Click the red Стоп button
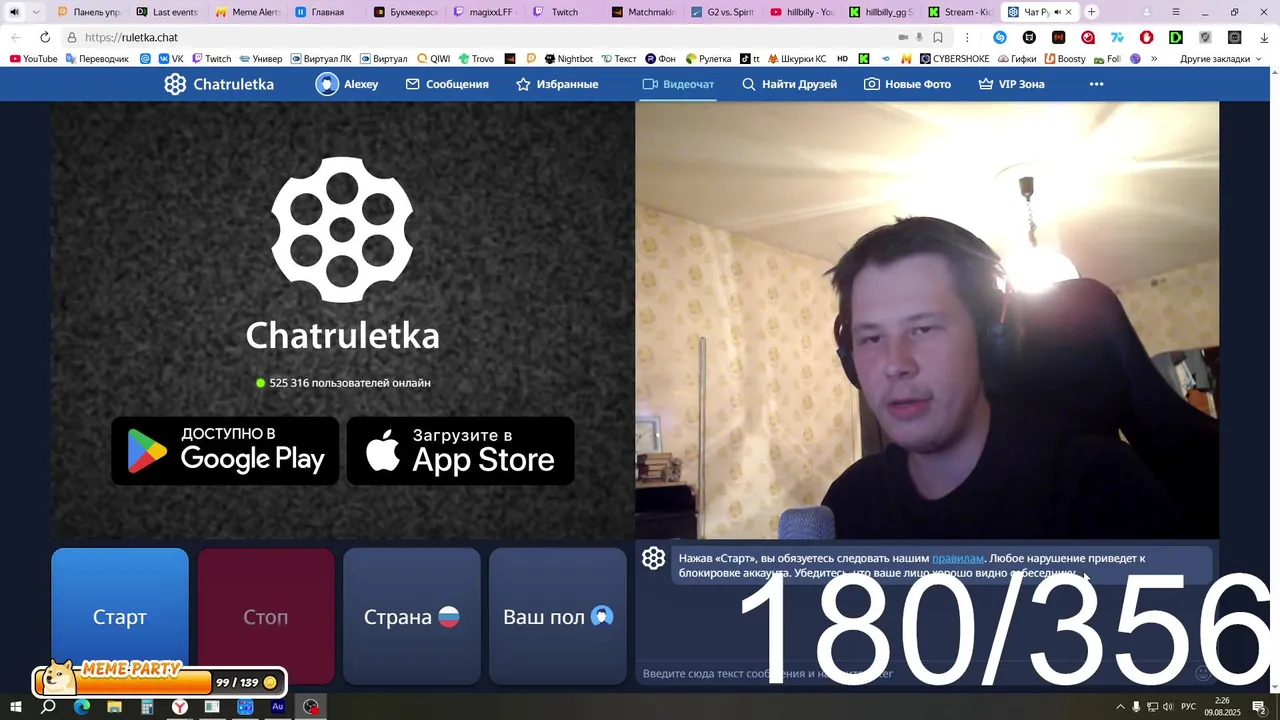 266,616
